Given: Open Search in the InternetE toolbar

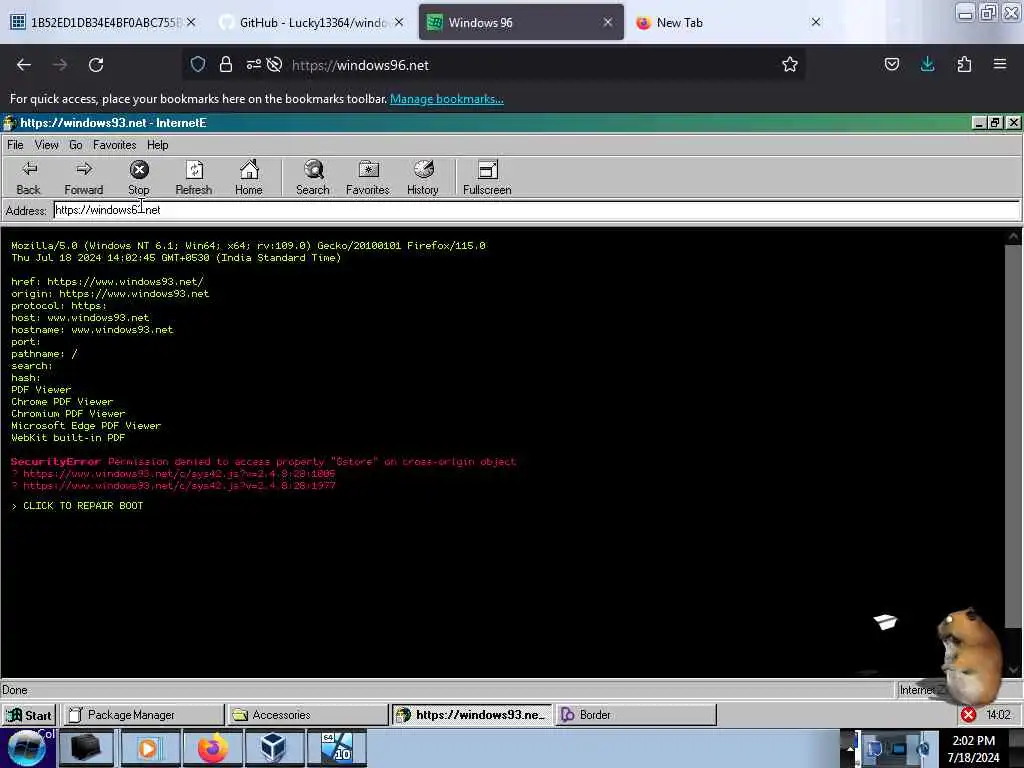Looking at the screenshot, I should click(313, 178).
